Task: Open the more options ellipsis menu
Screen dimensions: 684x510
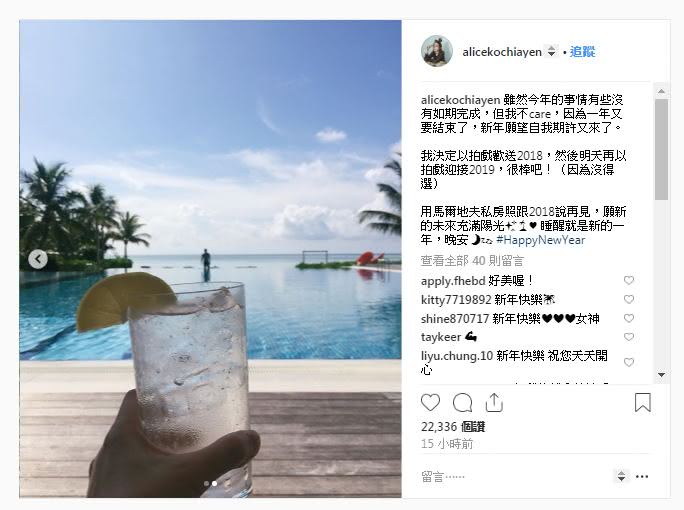Action: click(642, 476)
